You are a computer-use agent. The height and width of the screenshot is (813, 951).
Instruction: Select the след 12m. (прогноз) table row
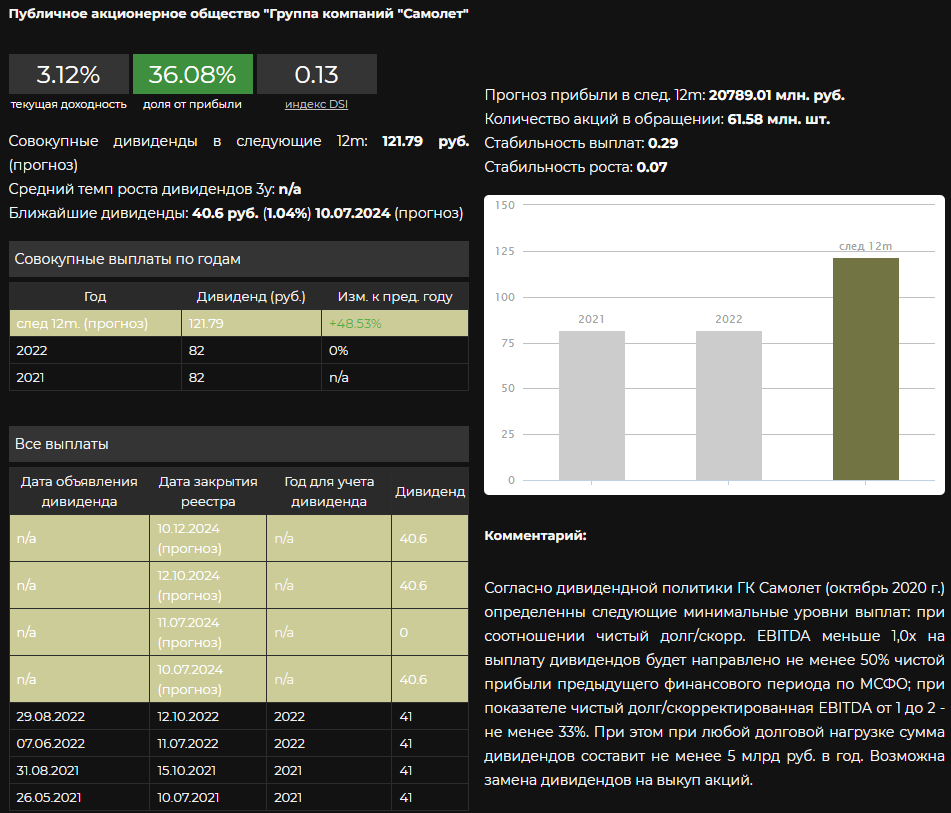pyautogui.click(x=95, y=324)
